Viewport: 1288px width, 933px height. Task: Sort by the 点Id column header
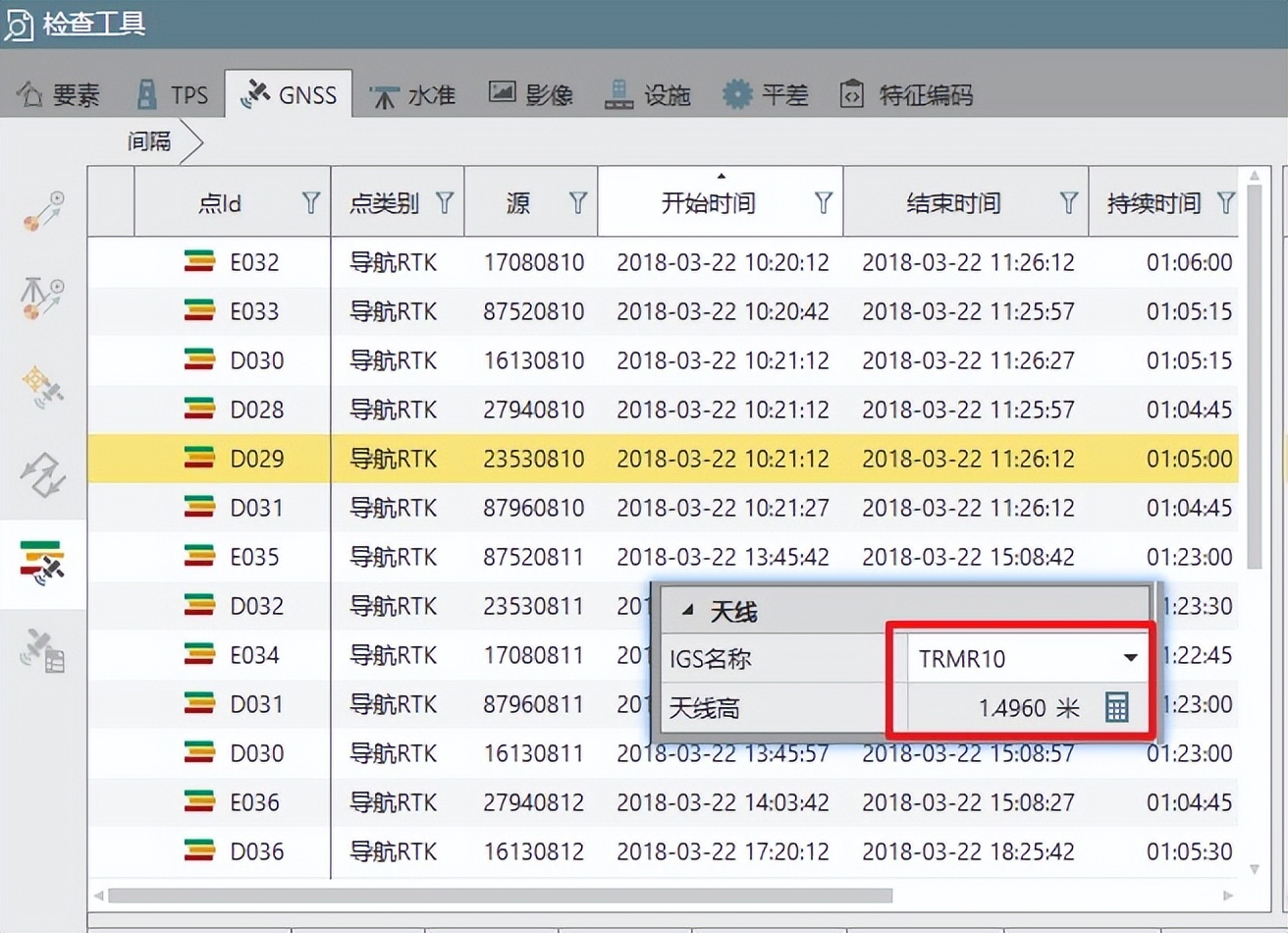pos(220,203)
